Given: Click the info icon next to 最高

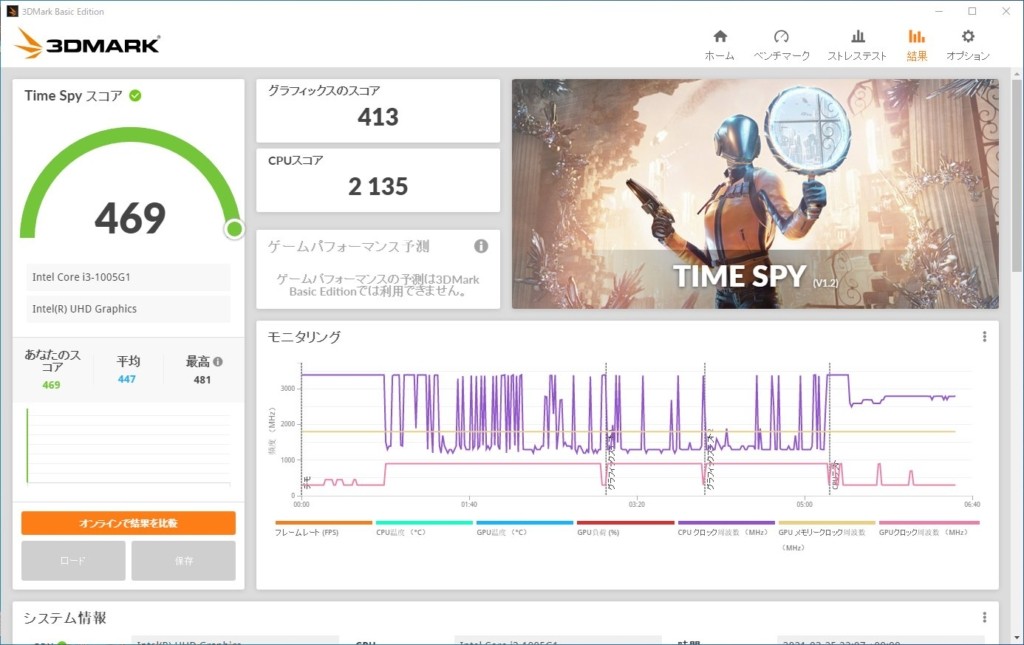Looking at the screenshot, I should [217, 361].
